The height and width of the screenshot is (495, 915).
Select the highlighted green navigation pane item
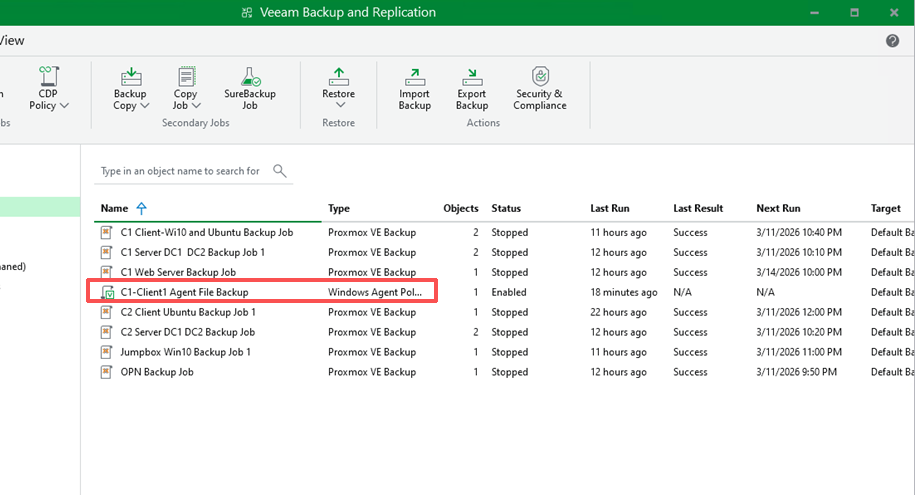pyautogui.click(x=40, y=207)
